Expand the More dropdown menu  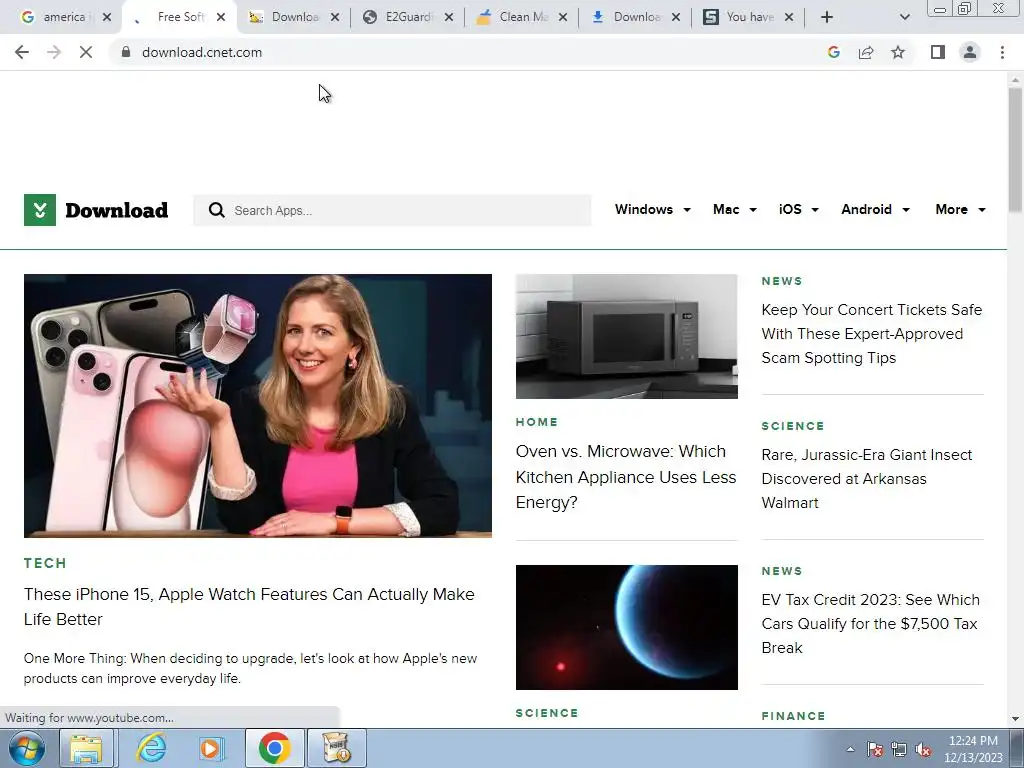(960, 210)
